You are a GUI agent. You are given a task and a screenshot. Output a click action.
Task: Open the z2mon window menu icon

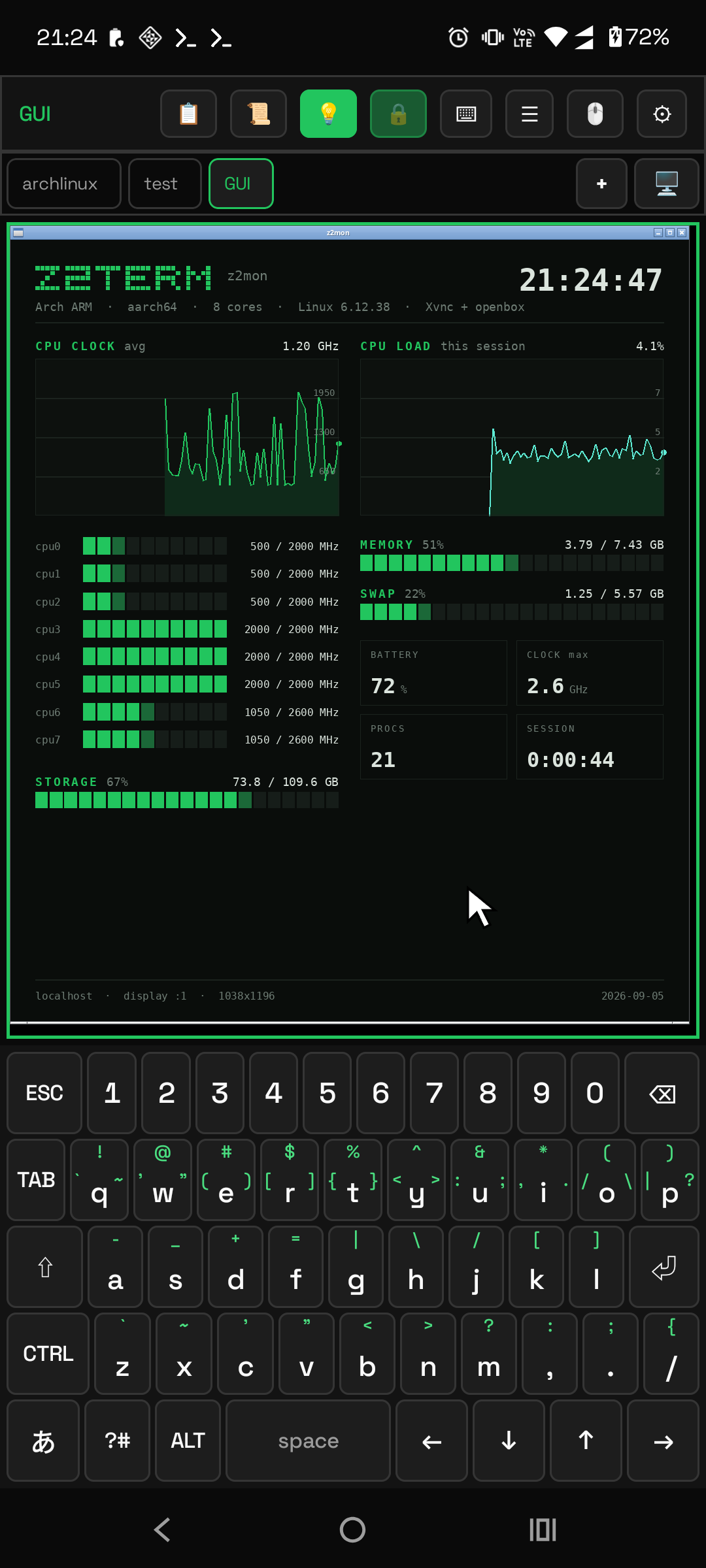pos(18,233)
